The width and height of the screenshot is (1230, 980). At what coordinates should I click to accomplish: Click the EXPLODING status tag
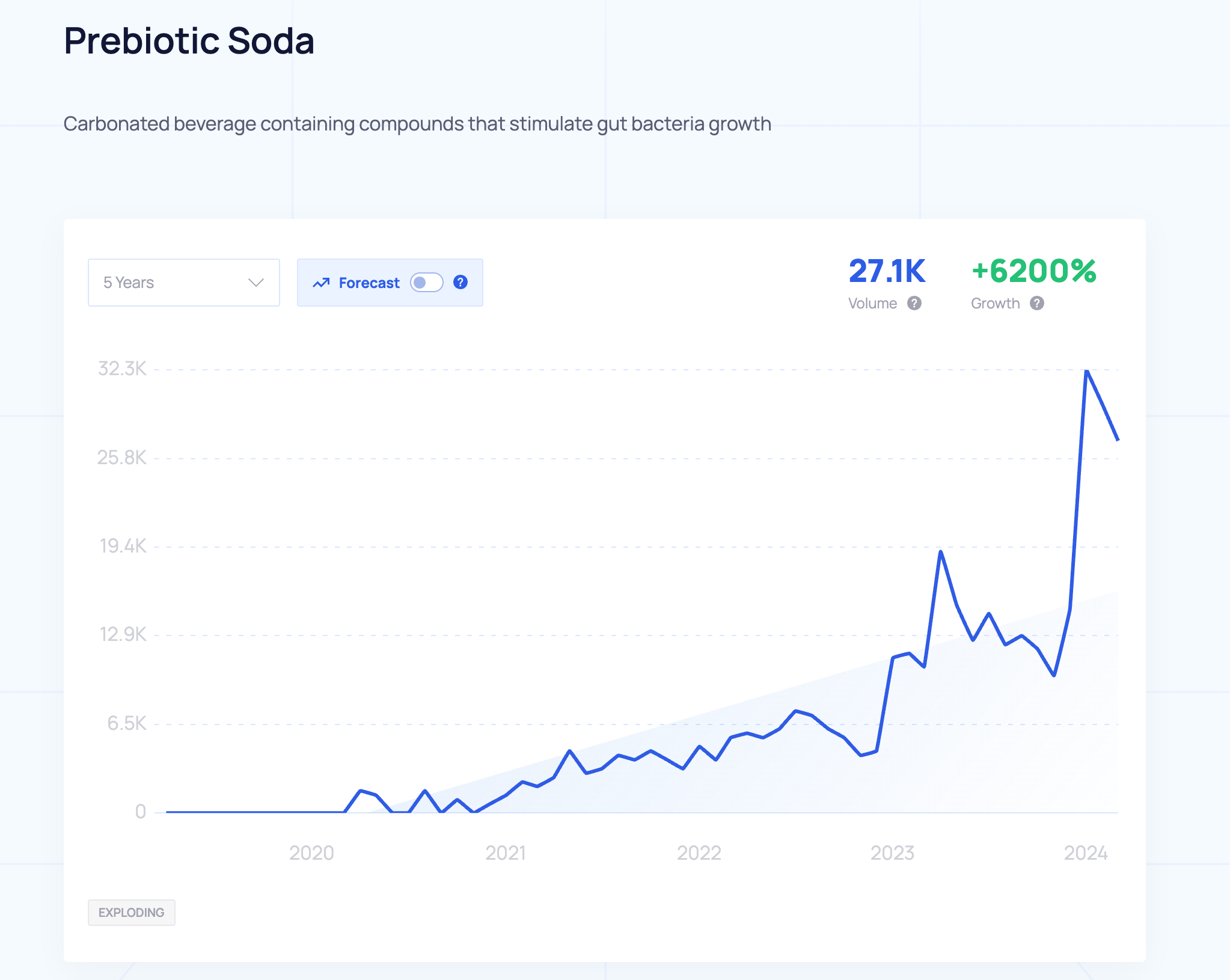[x=131, y=912]
